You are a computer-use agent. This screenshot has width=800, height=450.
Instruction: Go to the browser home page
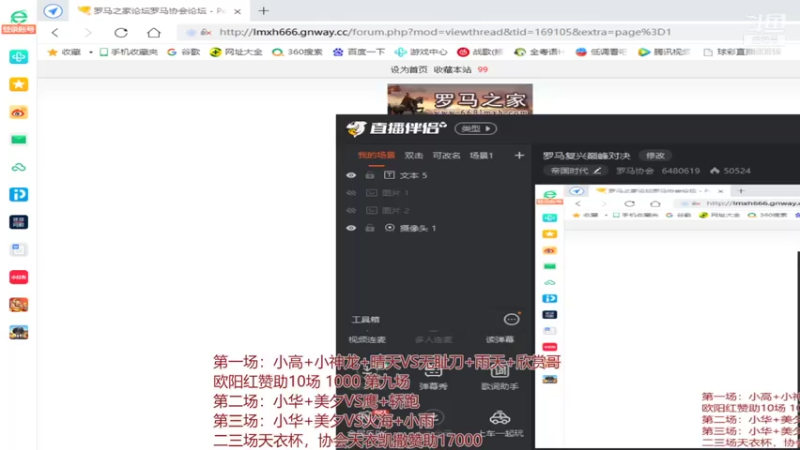[154, 33]
